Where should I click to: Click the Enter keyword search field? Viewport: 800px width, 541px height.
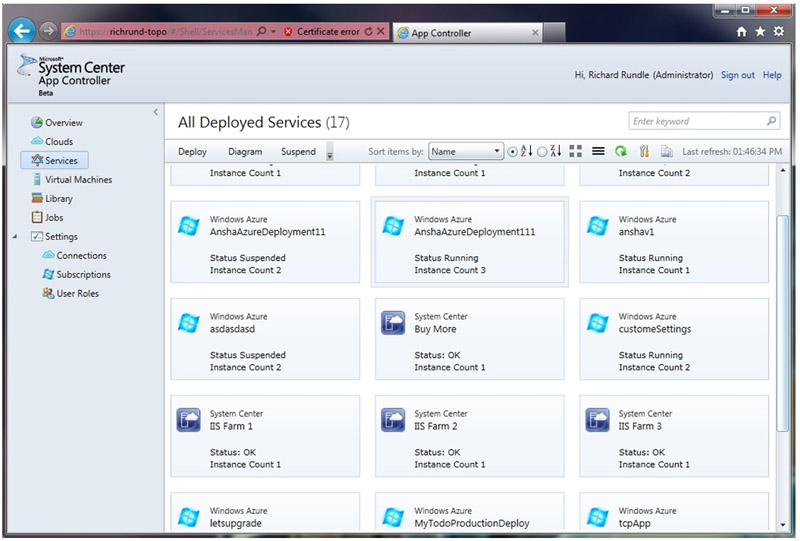704,121
